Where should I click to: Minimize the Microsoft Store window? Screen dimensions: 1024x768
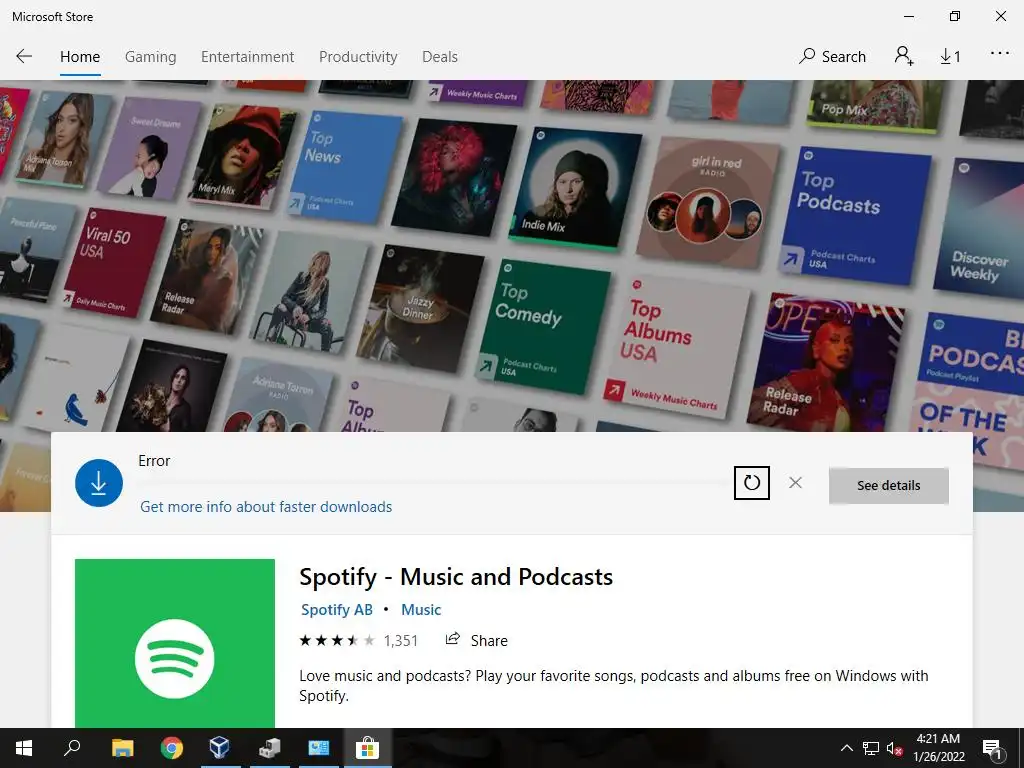[909, 16]
